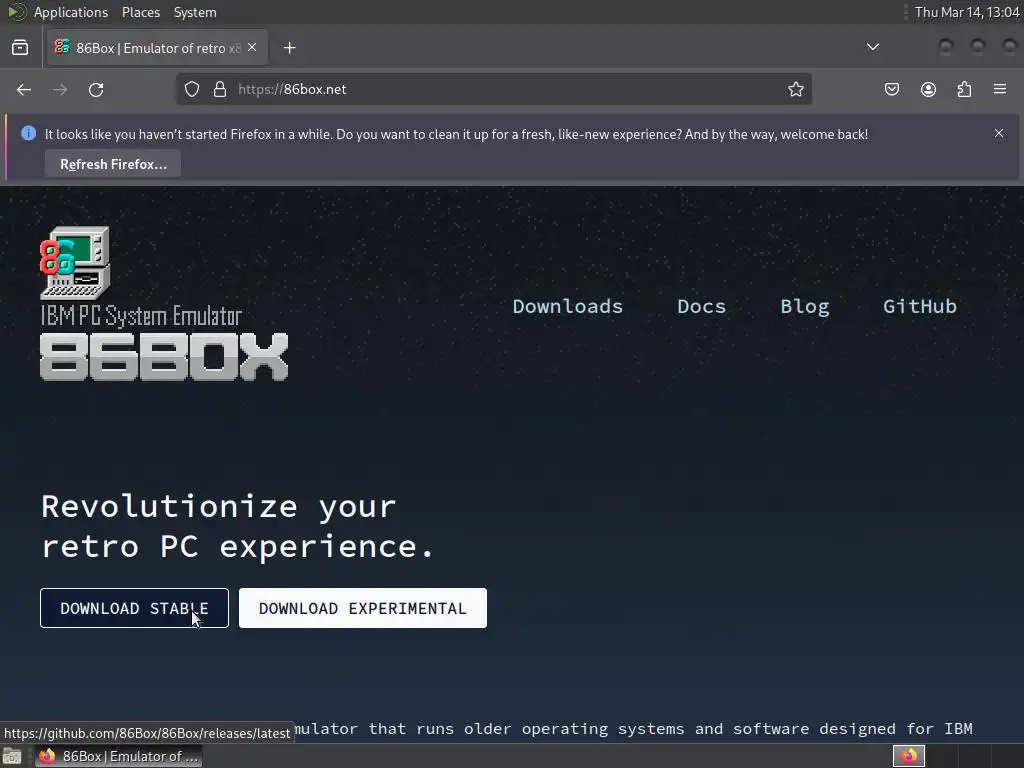Expand the list all tabs chevron

pos(872,47)
